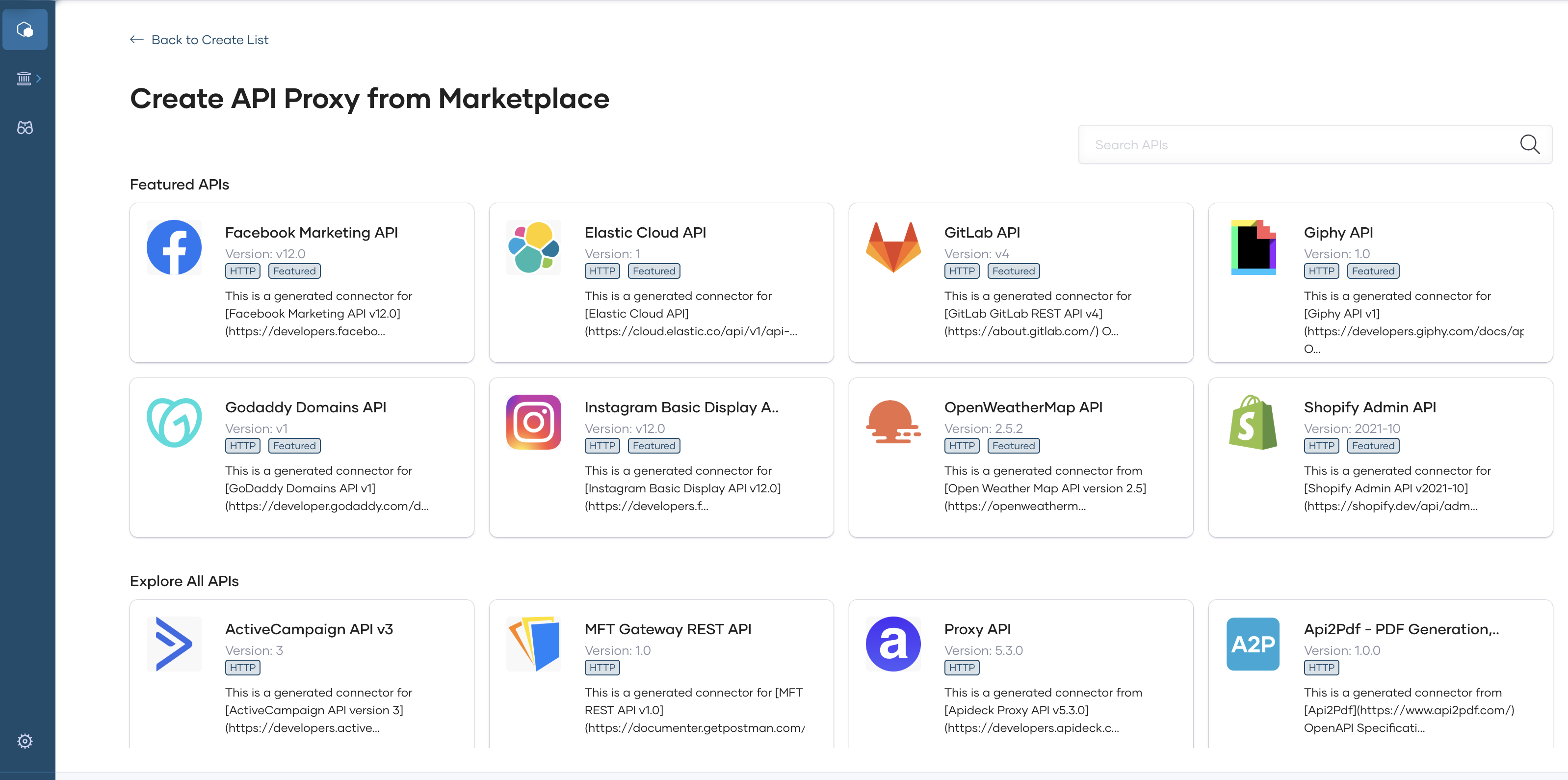Screen dimensions: 1568x780
Task: Open OpenWeatherMap API title
Action: pos(1023,407)
